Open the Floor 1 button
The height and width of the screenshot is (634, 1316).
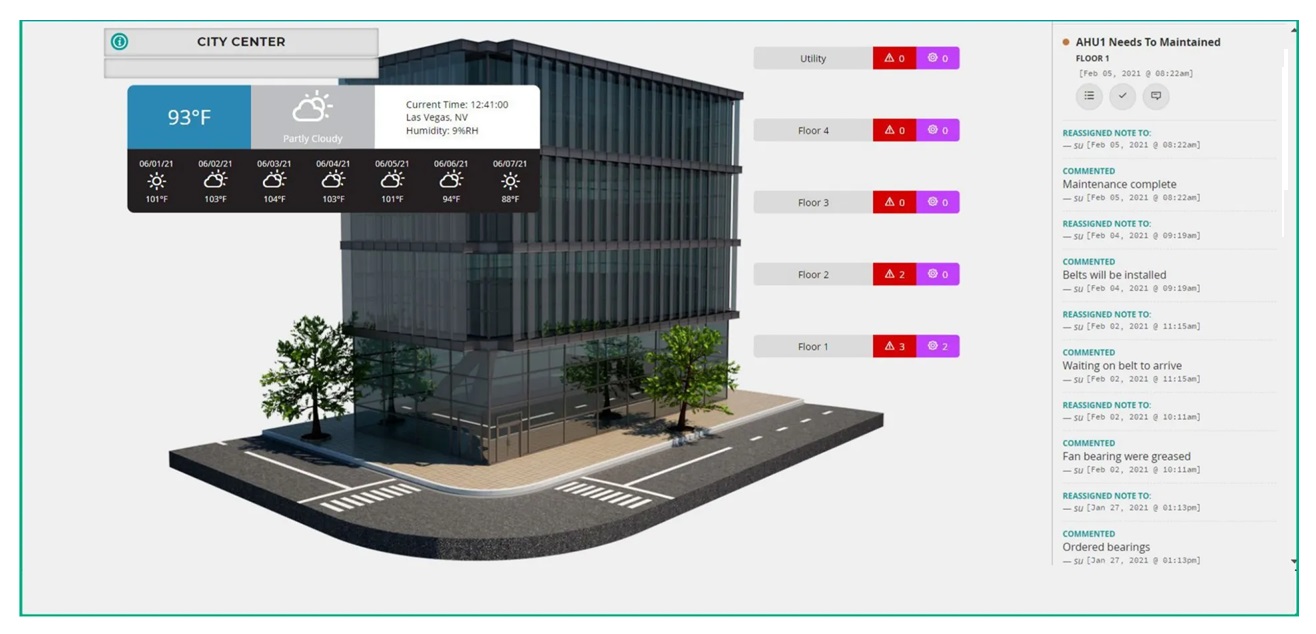click(813, 346)
